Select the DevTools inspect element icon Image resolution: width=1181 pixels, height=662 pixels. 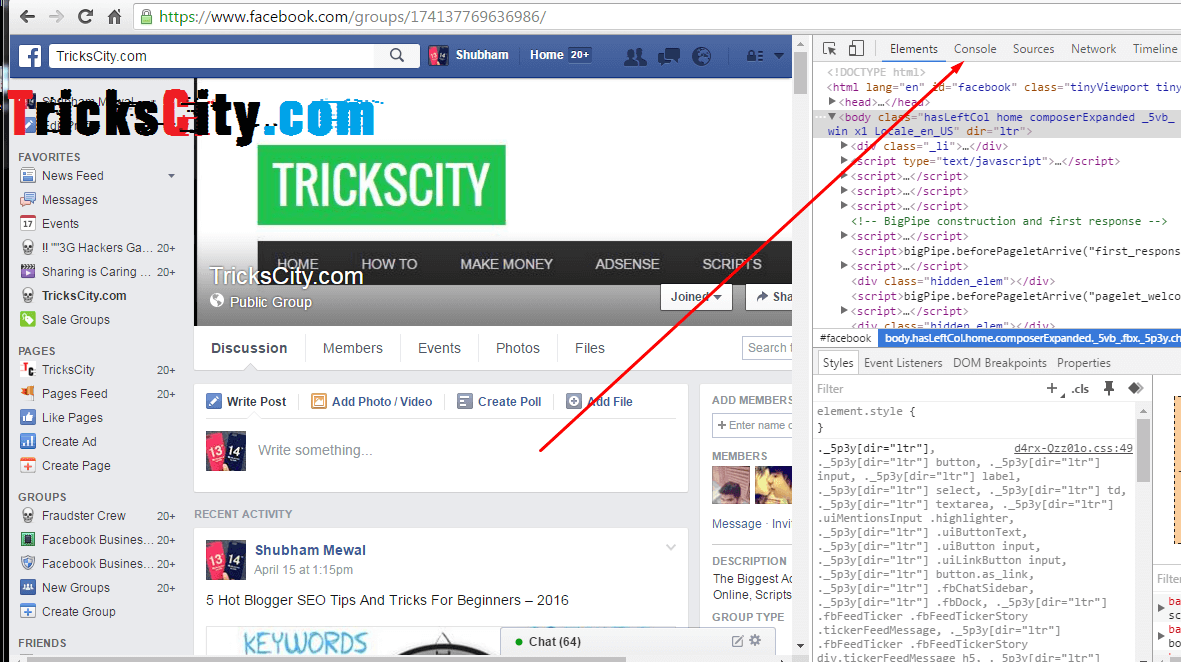[829, 49]
